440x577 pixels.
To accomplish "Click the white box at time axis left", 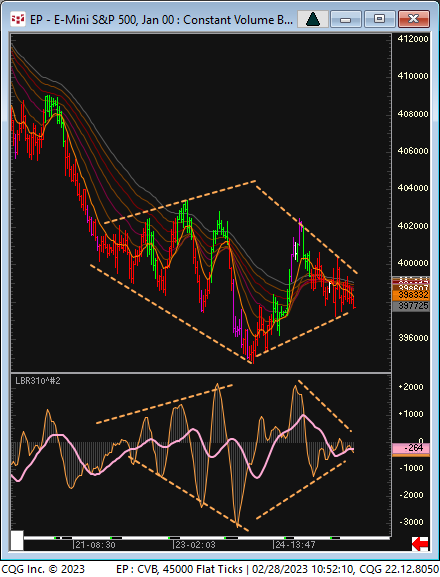I will pos(17,541).
